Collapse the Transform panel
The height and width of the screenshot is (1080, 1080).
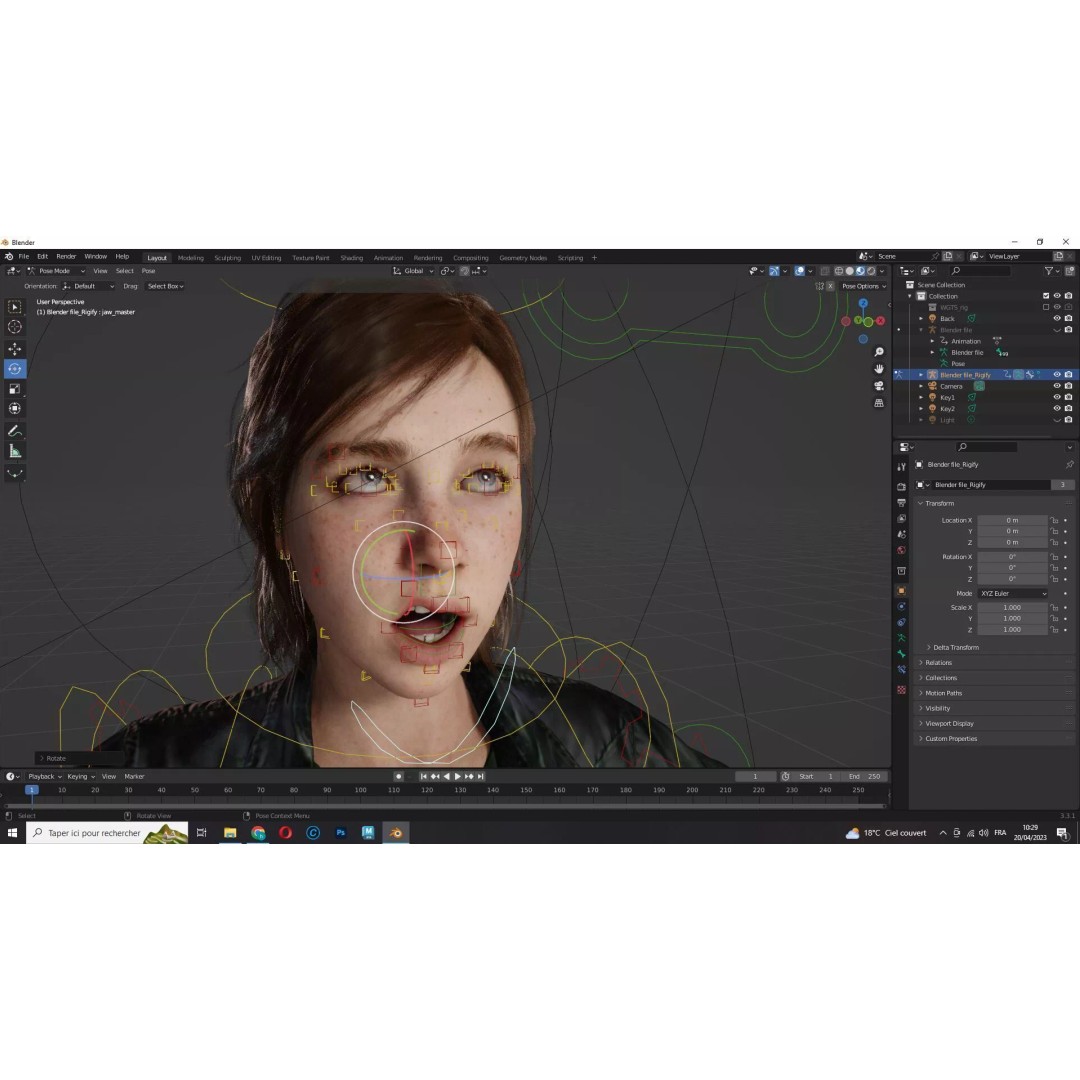click(x=939, y=503)
